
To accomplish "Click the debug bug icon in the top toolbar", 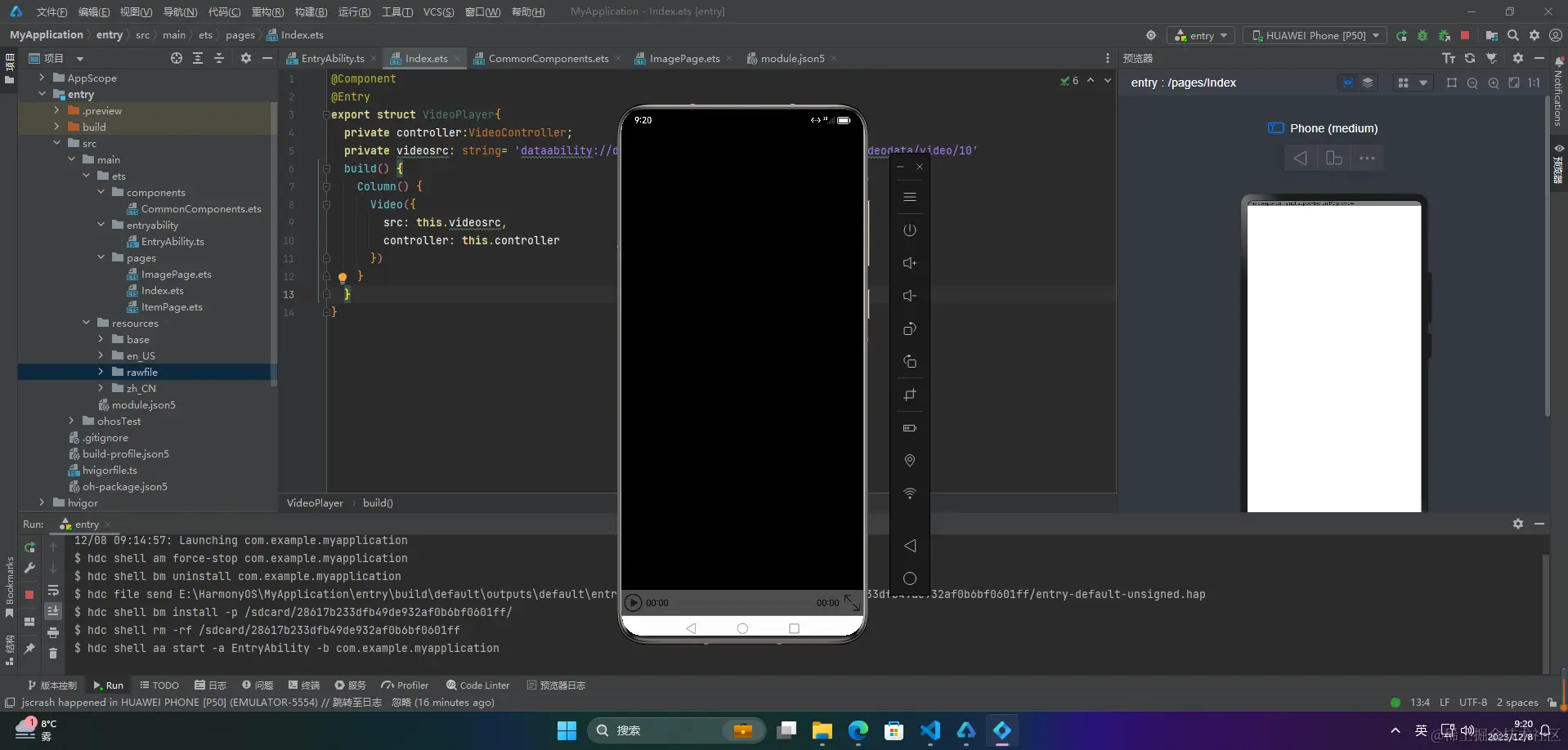I will (x=1422, y=35).
